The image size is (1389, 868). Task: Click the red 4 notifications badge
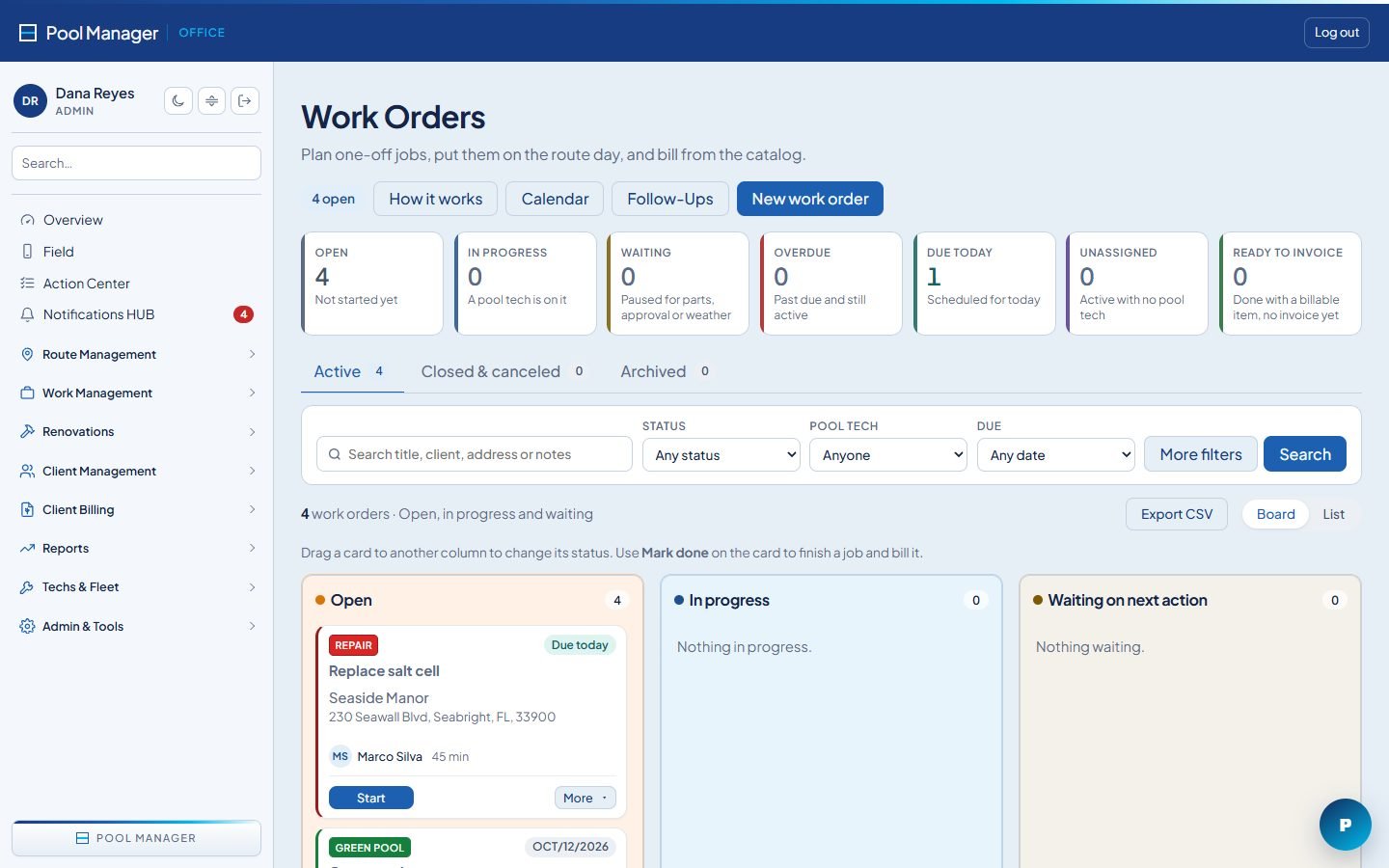click(x=244, y=314)
